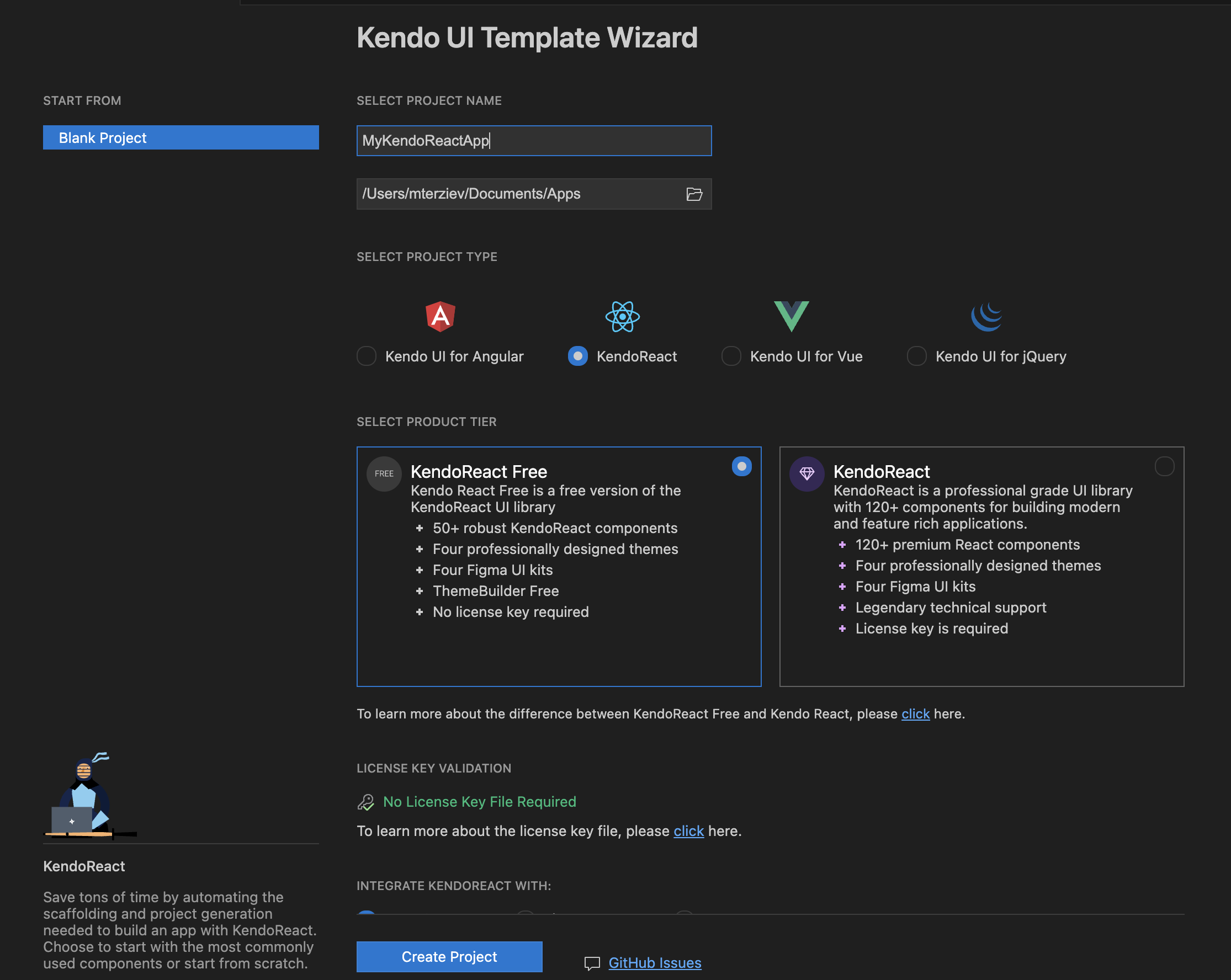This screenshot has width=1231, height=980.
Task: Click the GitHub Issues speech bubble icon
Action: (x=592, y=963)
